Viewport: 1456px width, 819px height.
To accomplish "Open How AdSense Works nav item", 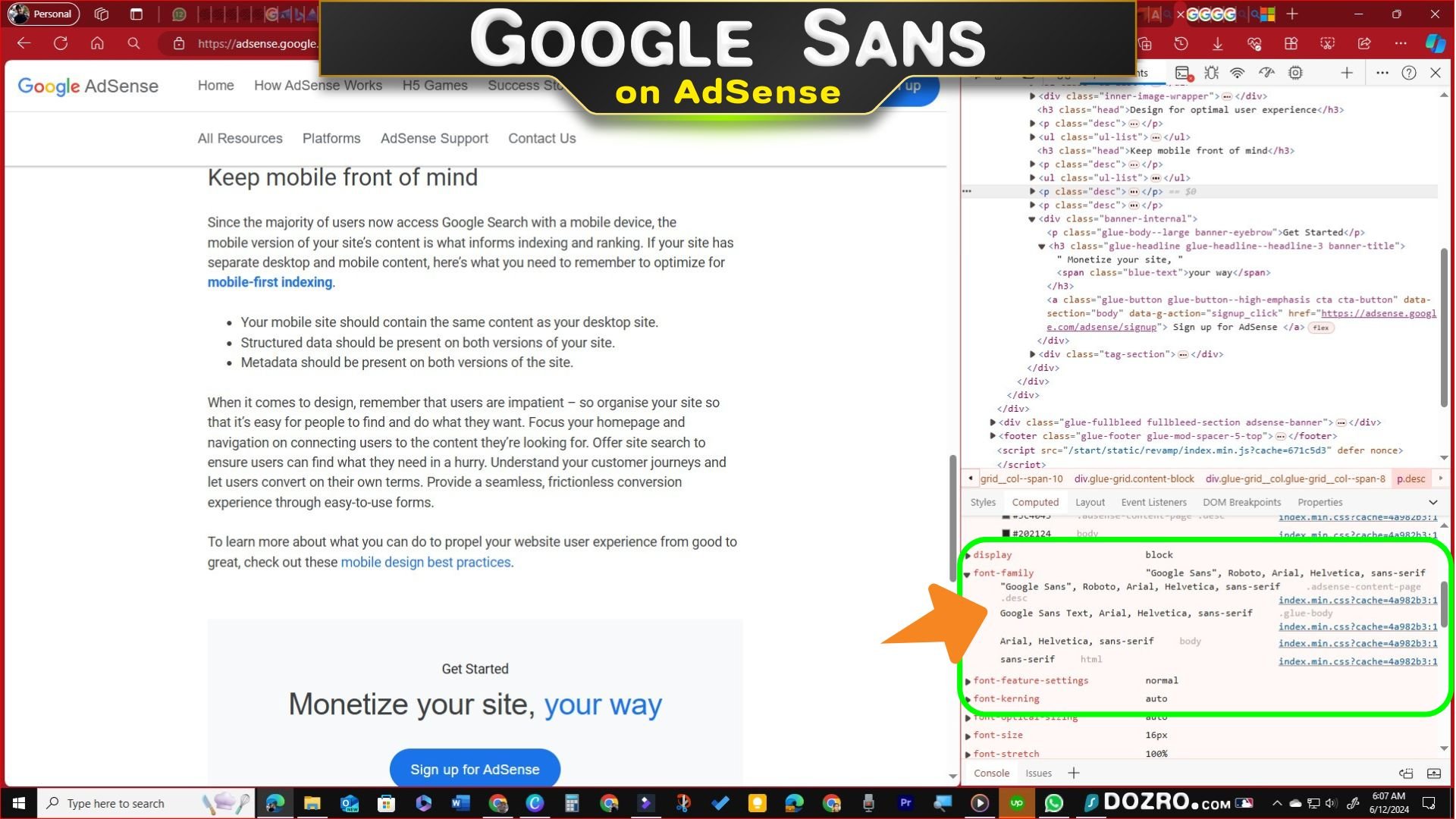I will [318, 86].
